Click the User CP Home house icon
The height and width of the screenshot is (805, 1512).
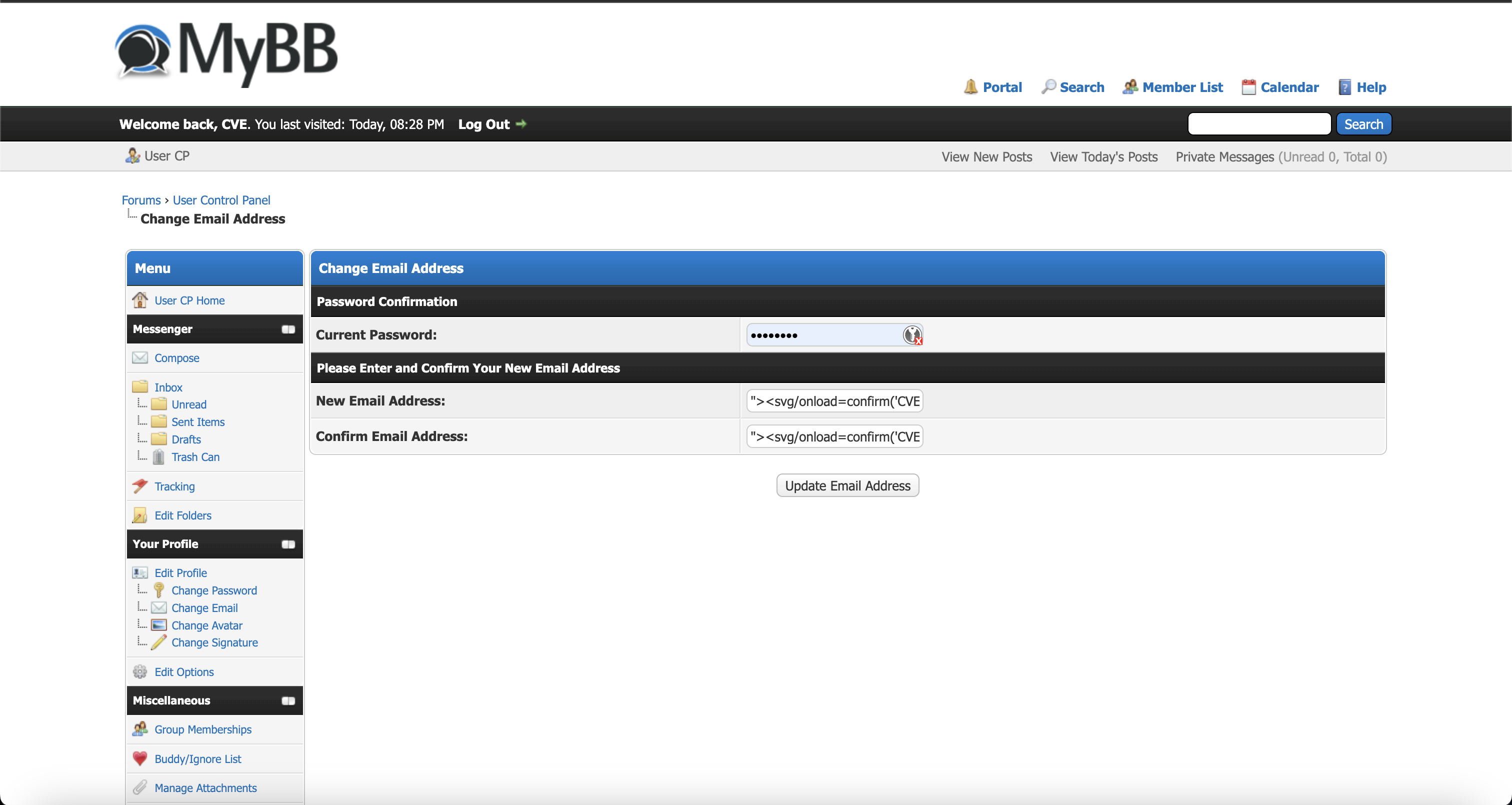coord(139,300)
